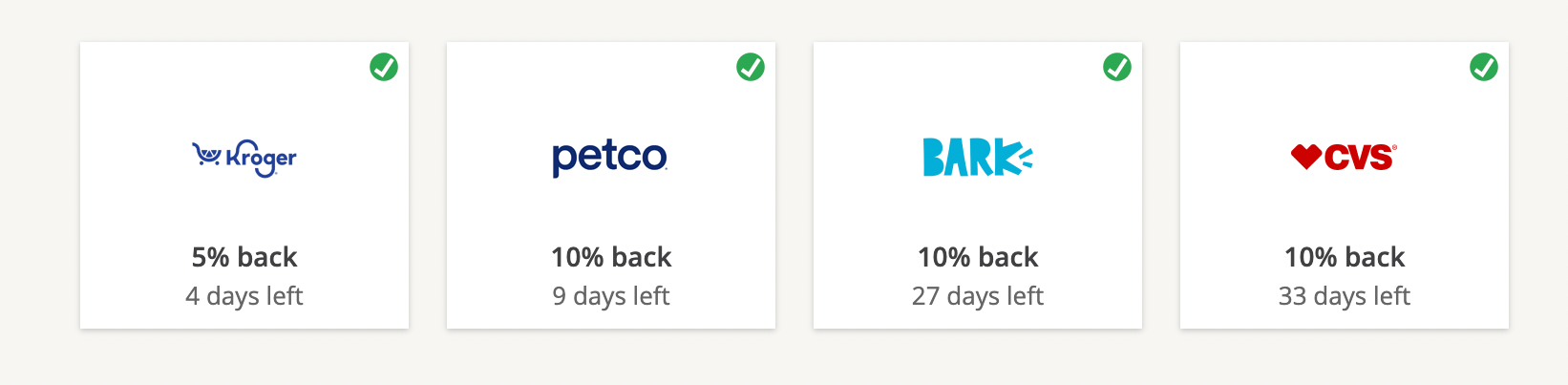Select the BARK 10% back text

coord(978,257)
